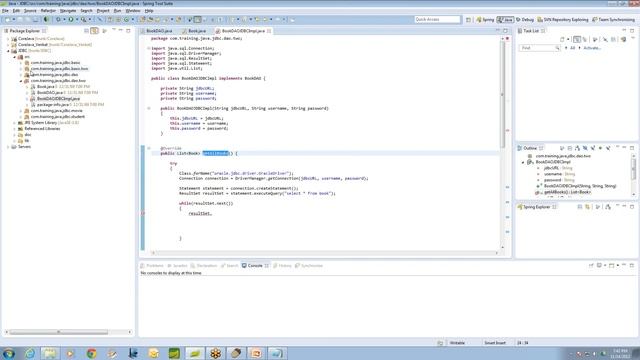640x360 pixels.
Task: Open the Team Synchronizing perspective
Action: point(613,20)
